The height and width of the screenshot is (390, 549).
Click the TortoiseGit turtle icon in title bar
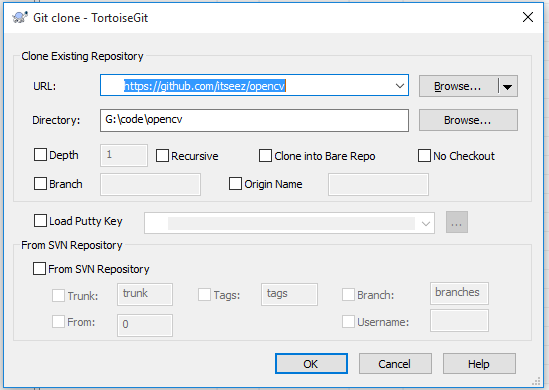20,17
